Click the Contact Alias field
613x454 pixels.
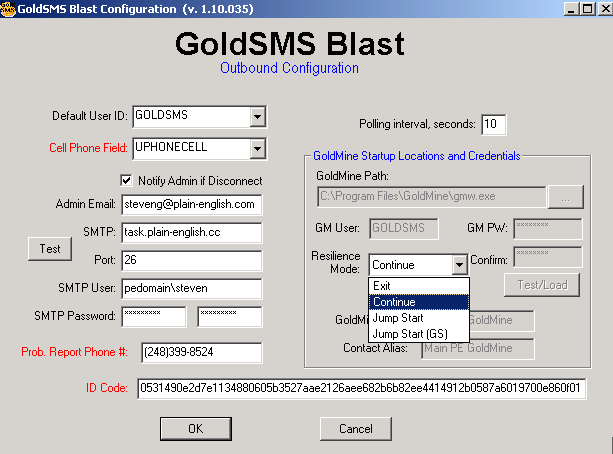[478, 348]
